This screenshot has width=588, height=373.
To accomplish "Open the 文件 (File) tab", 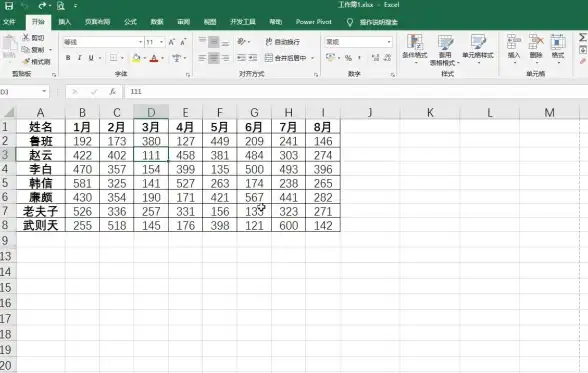I will pyautogui.click(x=9, y=22).
